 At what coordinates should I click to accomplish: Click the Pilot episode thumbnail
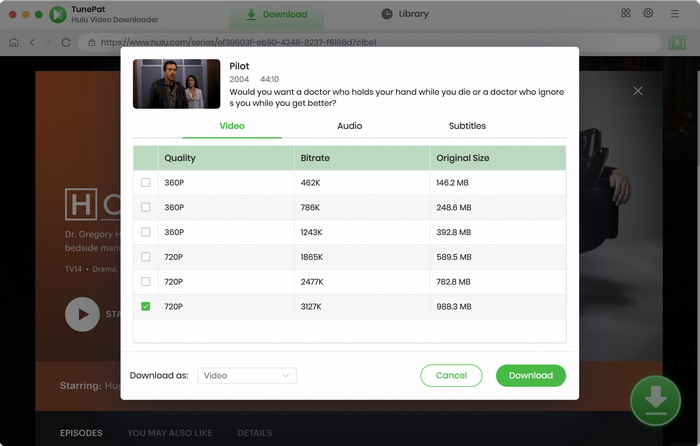coord(176,84)
